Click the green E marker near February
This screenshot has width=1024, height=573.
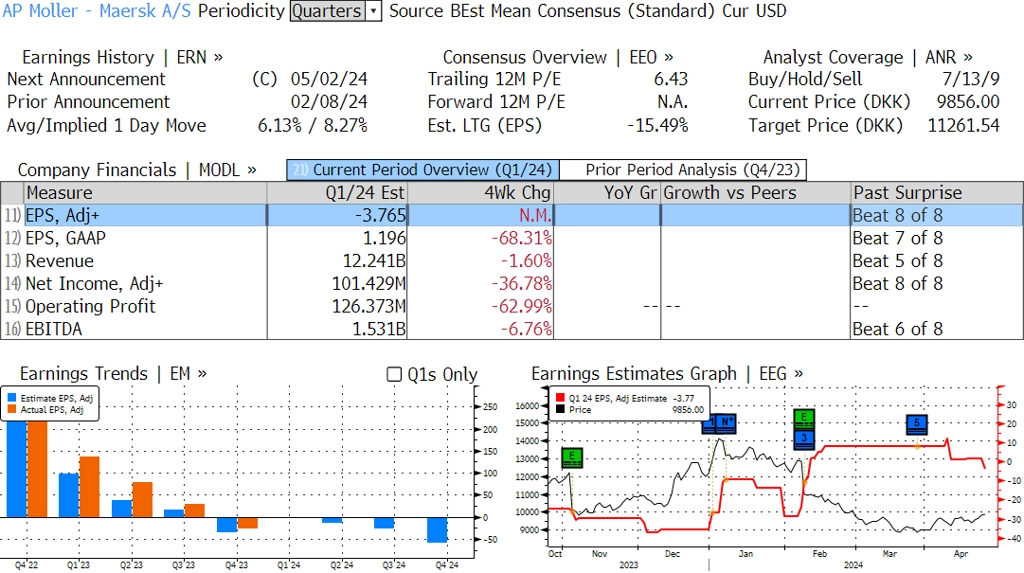[x=804, y=419]
